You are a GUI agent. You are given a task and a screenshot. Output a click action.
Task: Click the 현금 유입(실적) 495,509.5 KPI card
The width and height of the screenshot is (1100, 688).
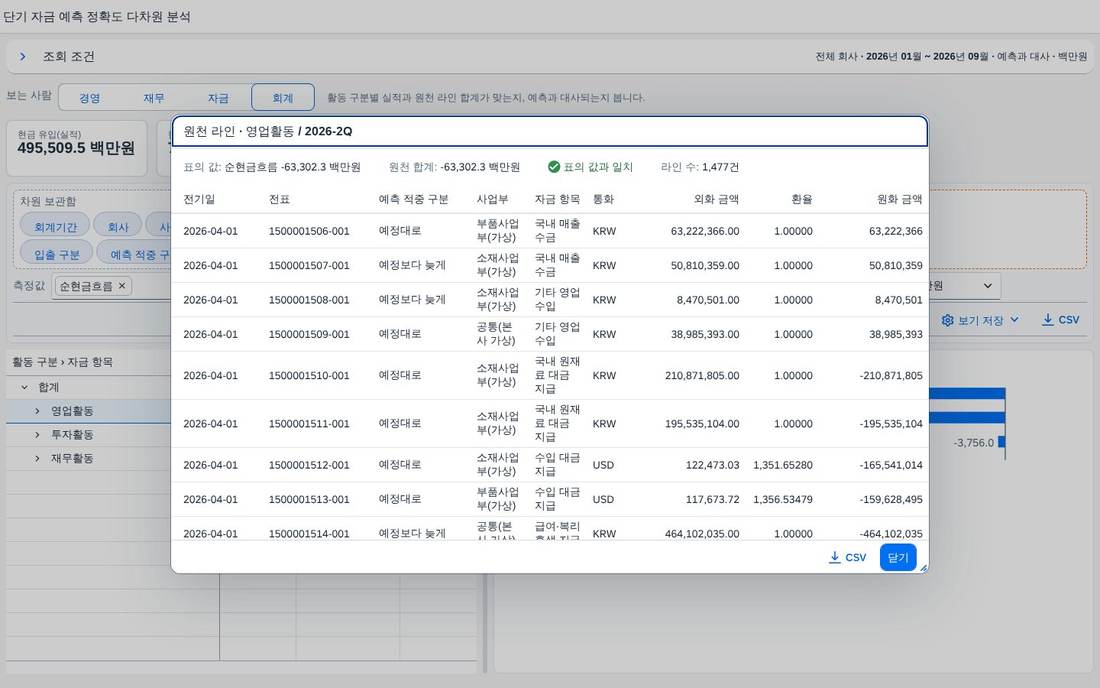77,148
